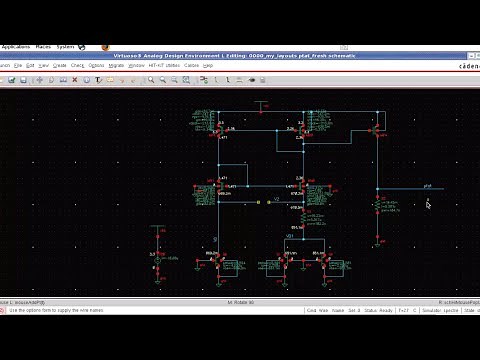Screen dimensions: 480x360
Task: Click the Save floppy disk icon
Action: point(23,80)
